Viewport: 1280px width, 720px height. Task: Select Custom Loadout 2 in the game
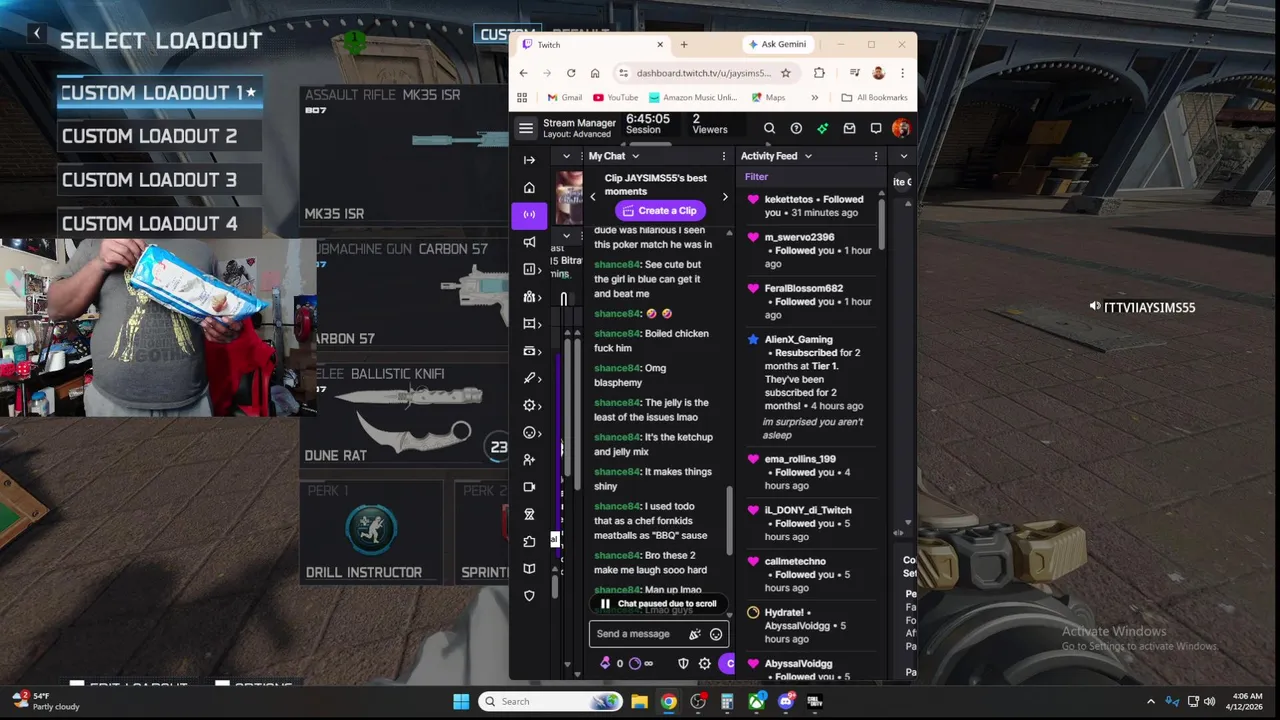(160, 136)
